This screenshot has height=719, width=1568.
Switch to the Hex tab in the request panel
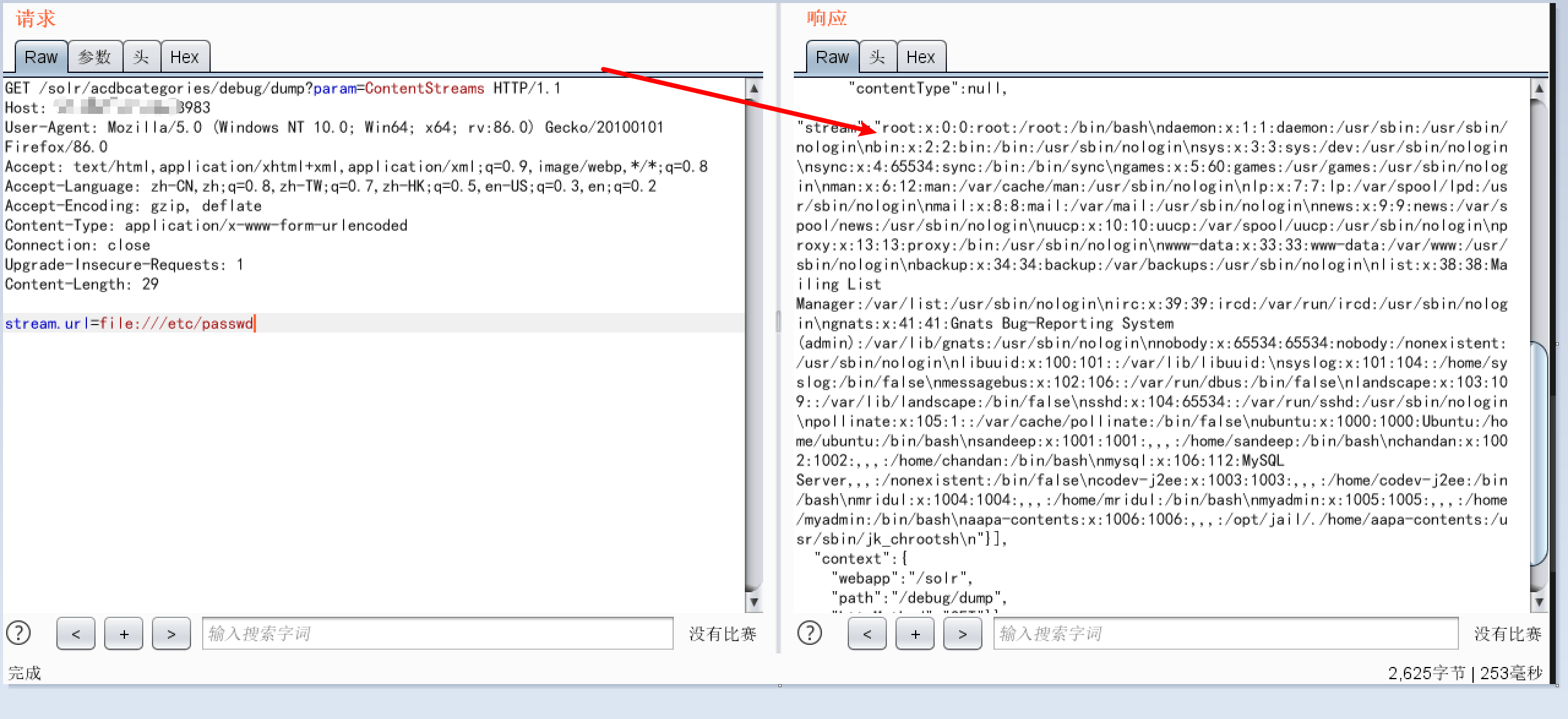click(186, 56)
